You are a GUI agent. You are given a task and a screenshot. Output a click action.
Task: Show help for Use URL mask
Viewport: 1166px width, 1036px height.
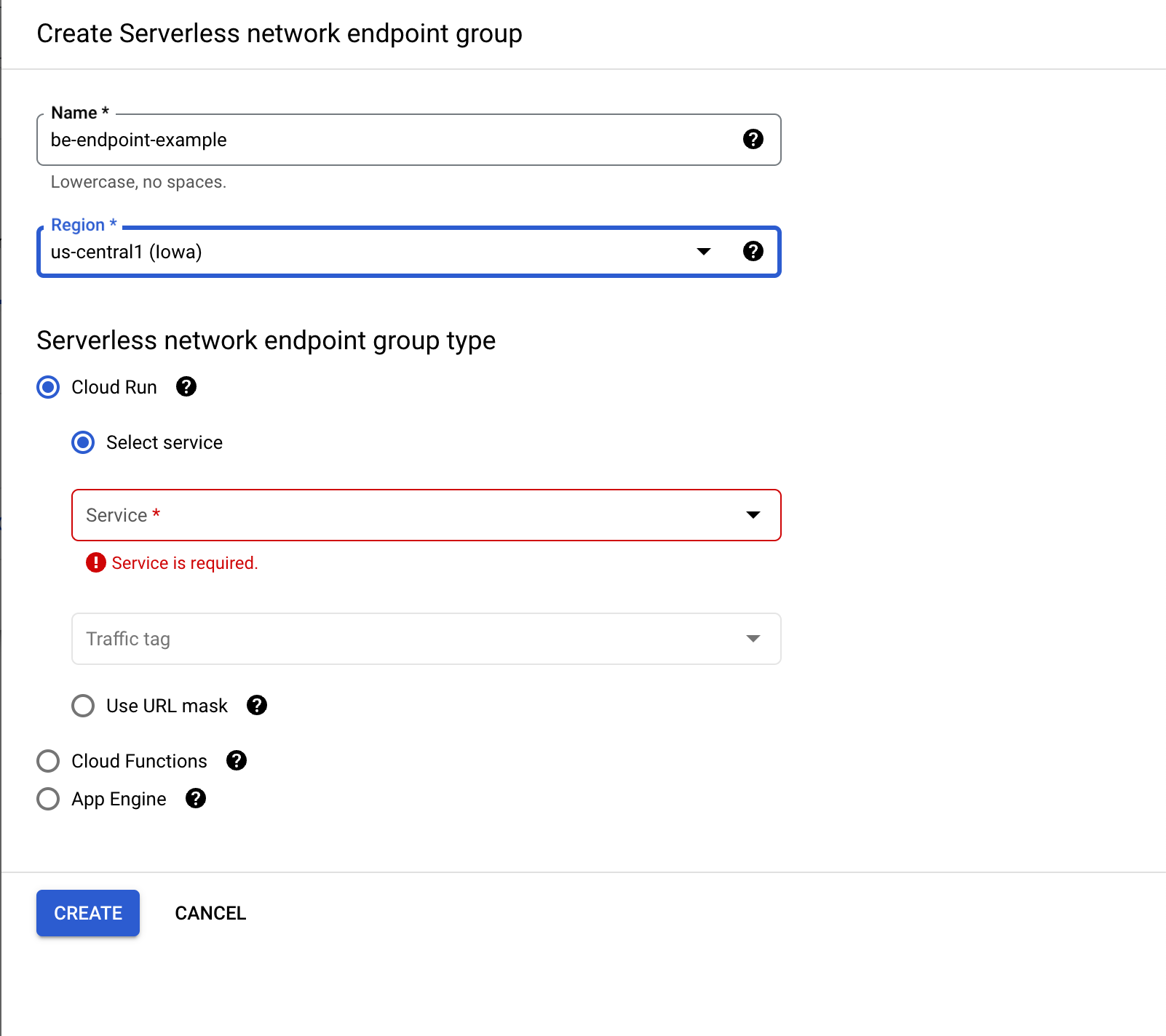(257, 705)
